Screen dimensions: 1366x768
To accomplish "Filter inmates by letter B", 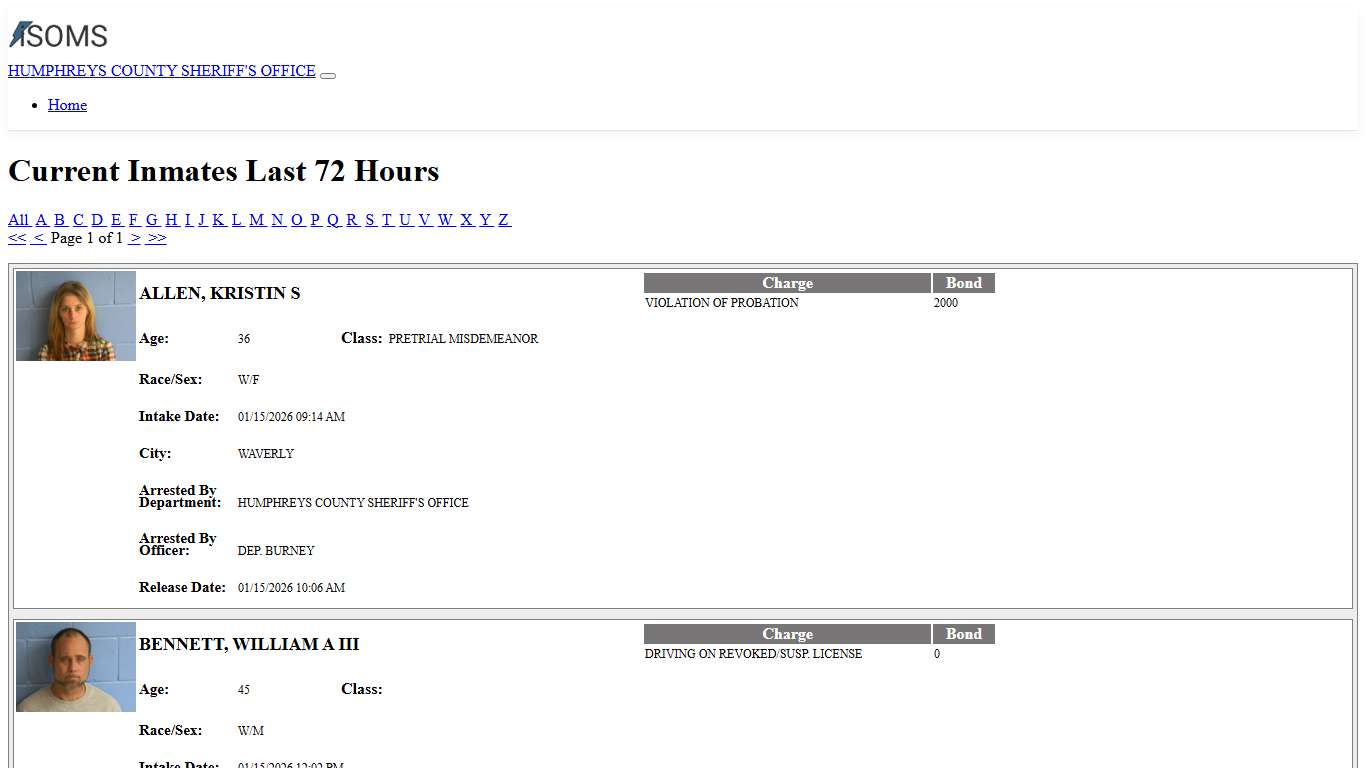I will click(59, 220).
